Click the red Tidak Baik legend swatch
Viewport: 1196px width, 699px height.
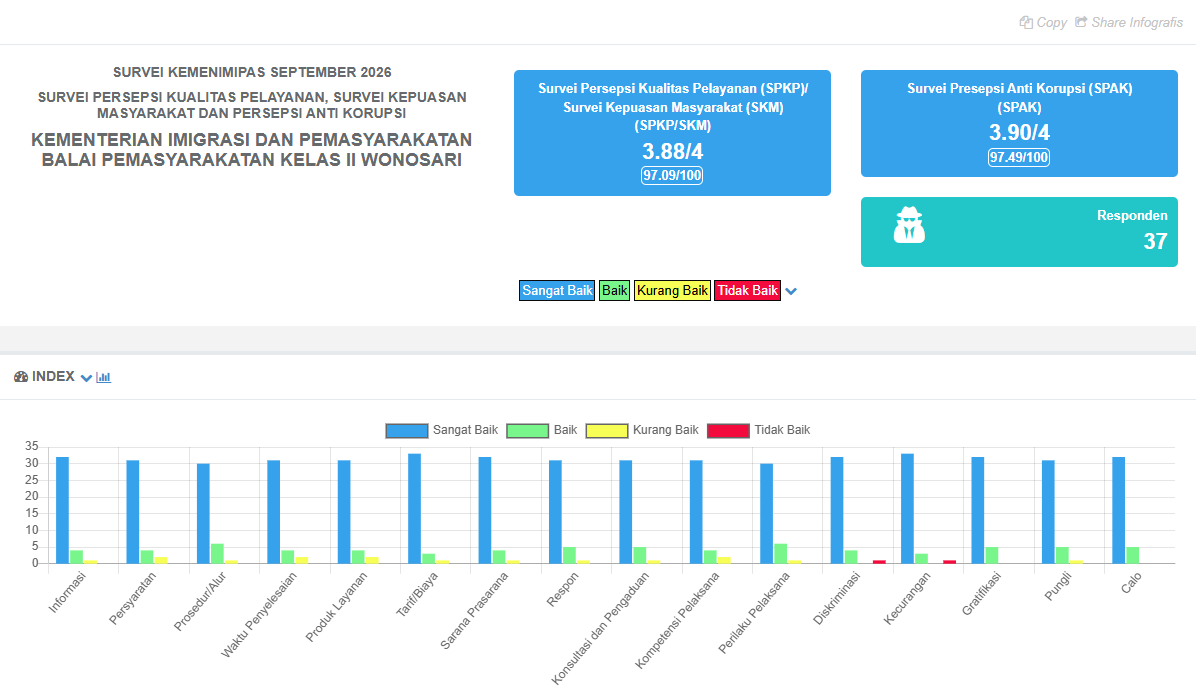pos(728,430)
